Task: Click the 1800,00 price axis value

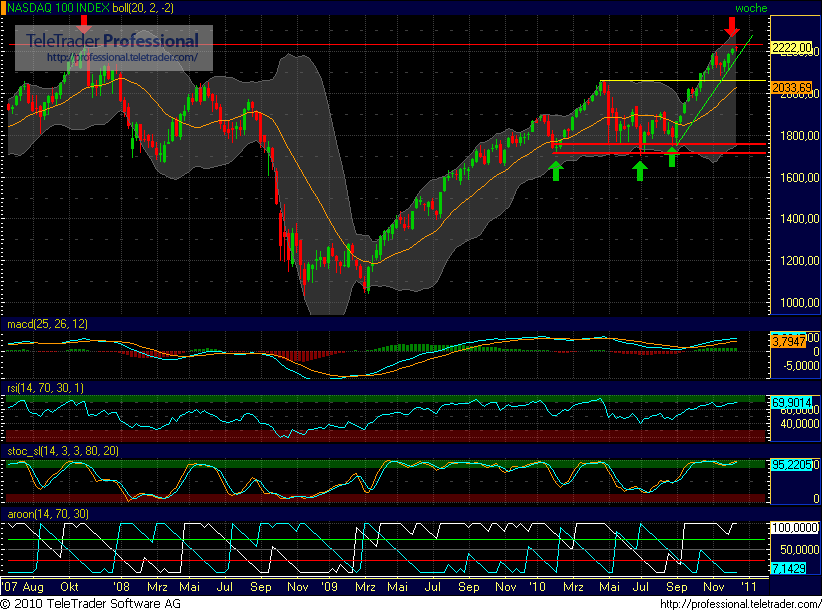Action: (799, 136)
